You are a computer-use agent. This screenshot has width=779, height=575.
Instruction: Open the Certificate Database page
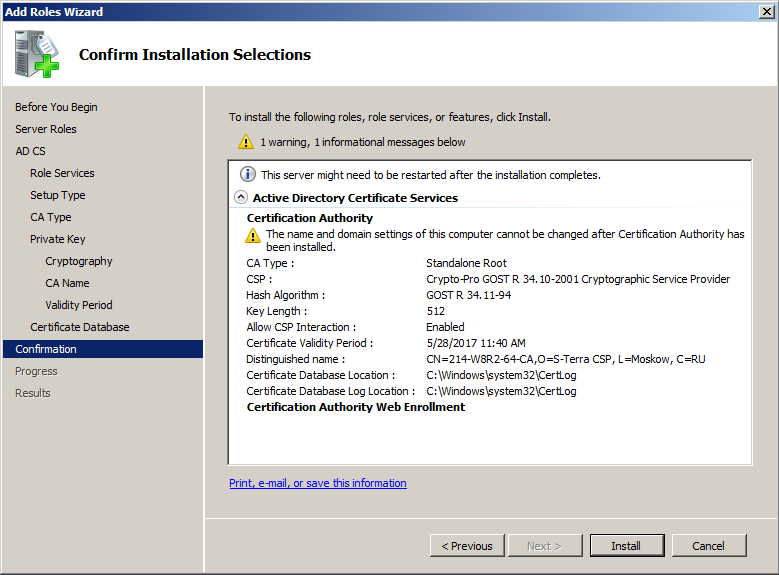tap(80, 327)
